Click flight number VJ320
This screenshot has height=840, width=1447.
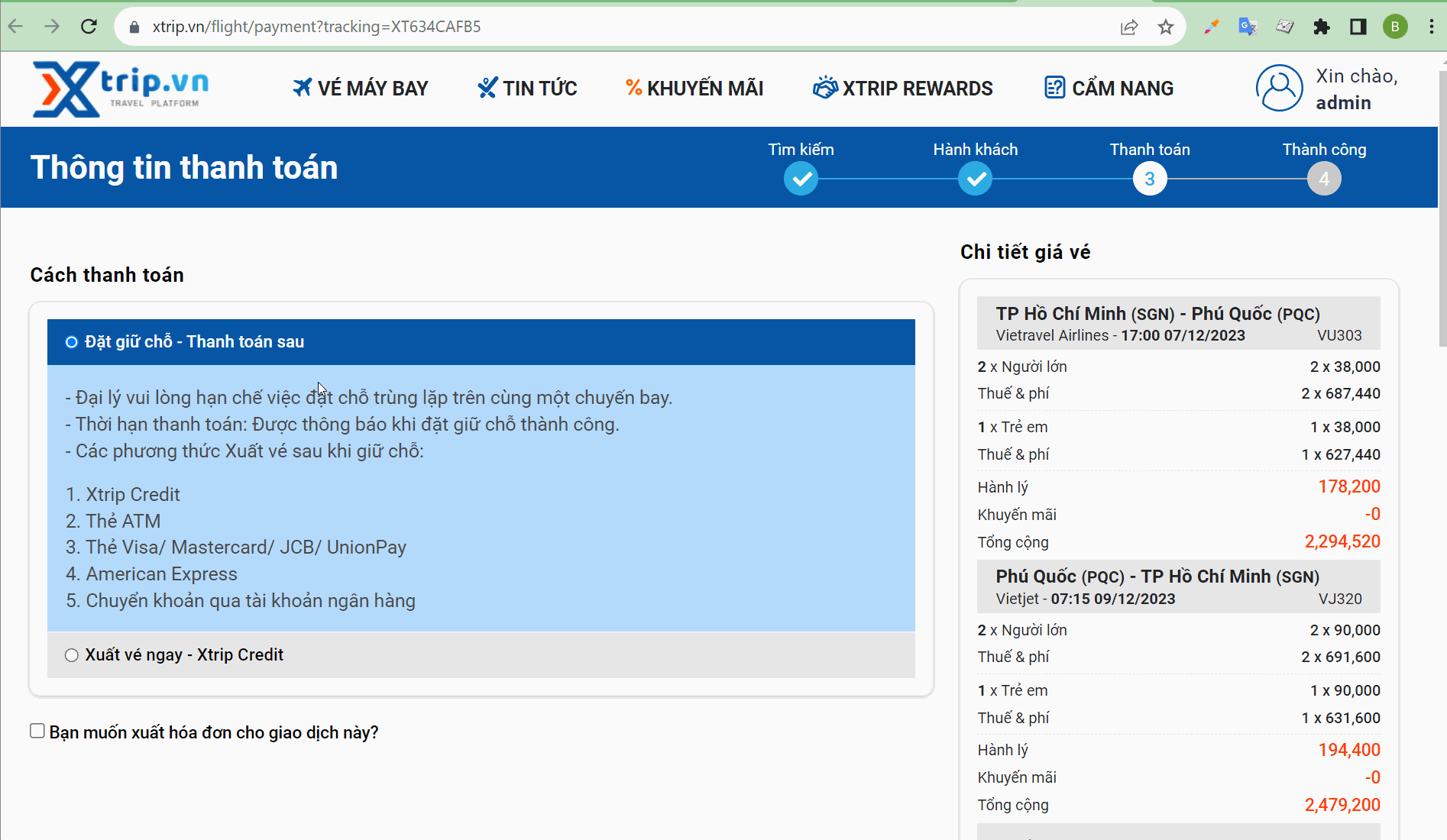tap(1340, 599)
